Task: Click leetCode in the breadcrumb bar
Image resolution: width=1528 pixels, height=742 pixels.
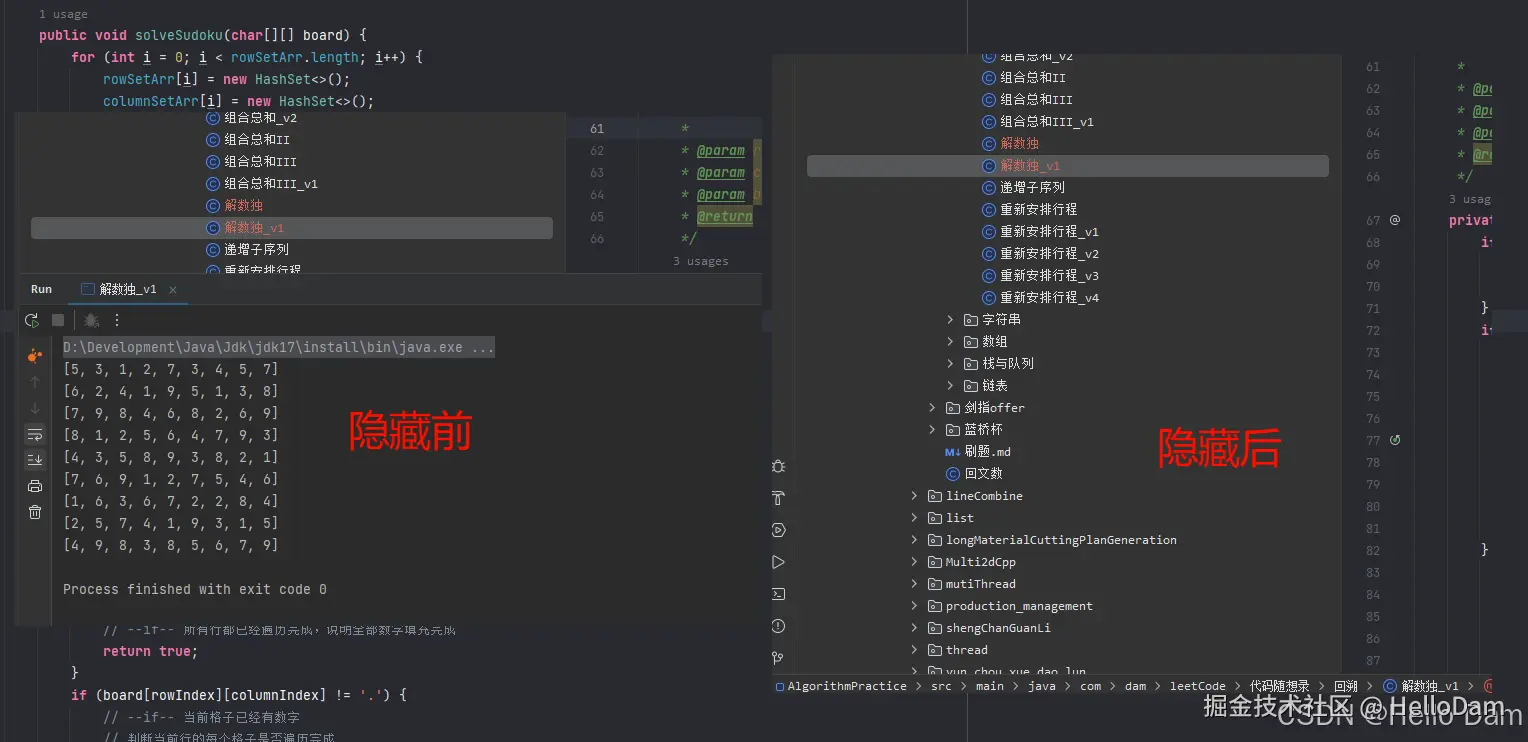Action: click(x=1197, y=686)
